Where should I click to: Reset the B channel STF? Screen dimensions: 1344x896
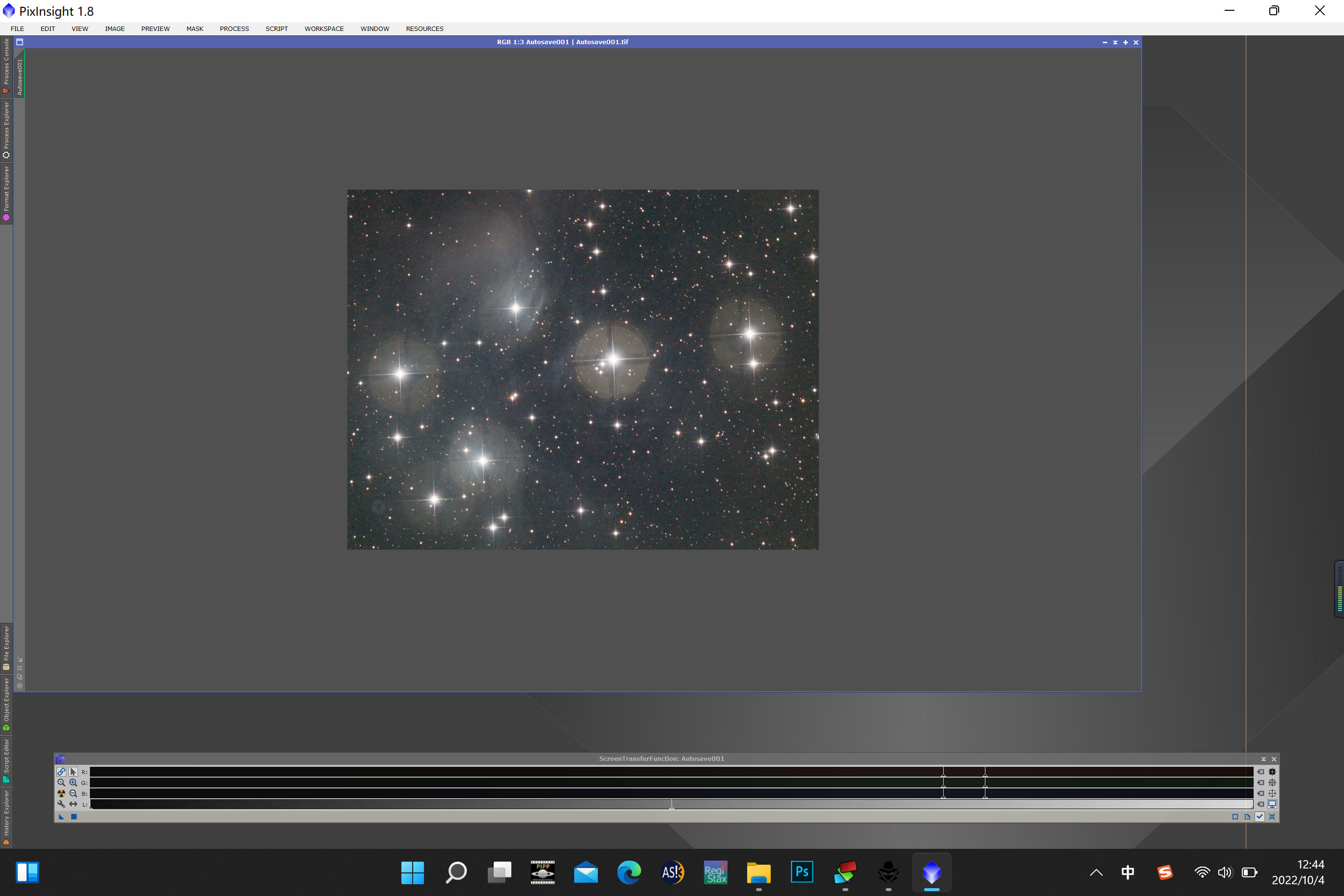click(1260, 794)
